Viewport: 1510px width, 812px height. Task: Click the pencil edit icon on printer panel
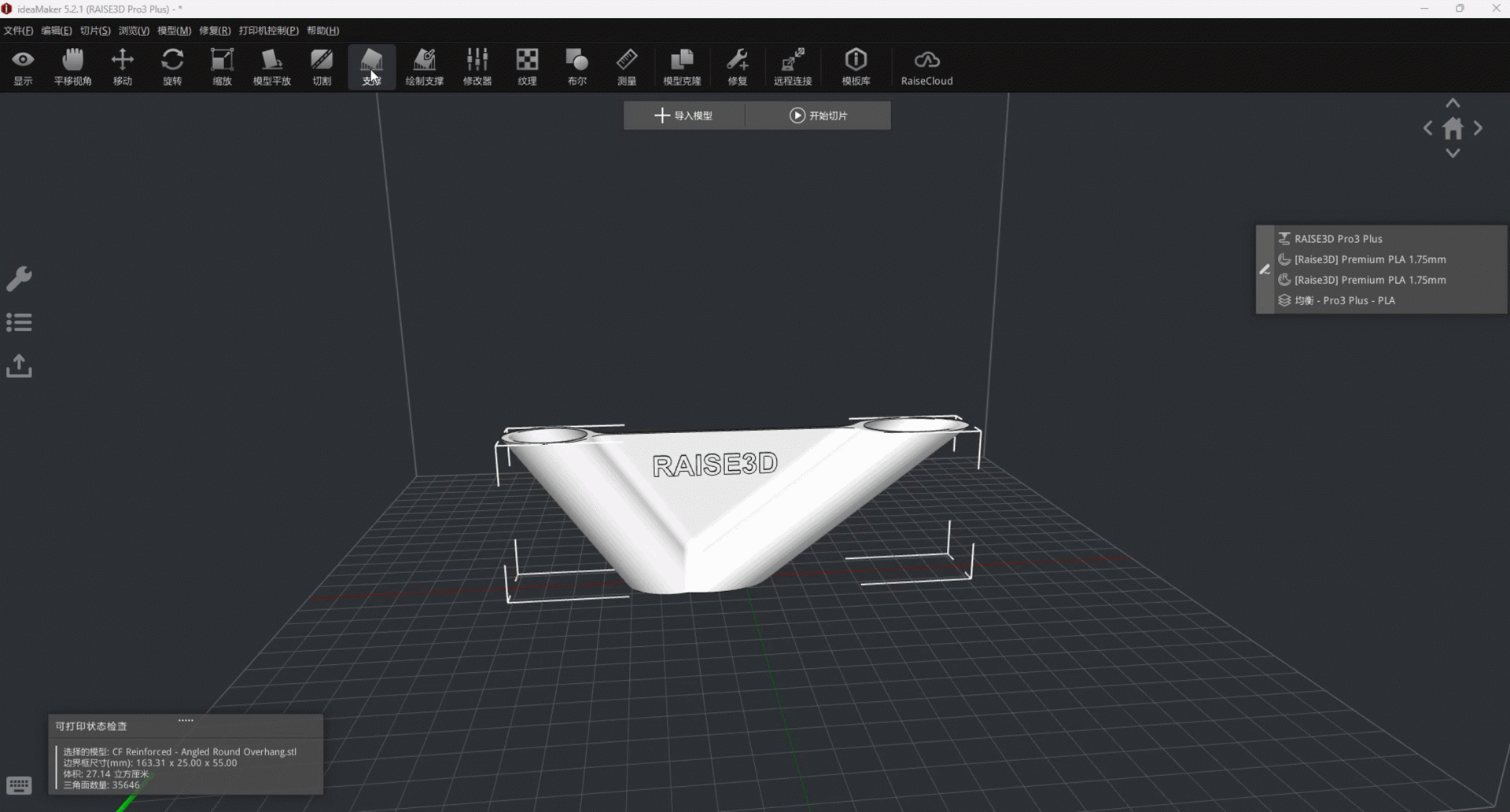tap(1265, 270)
